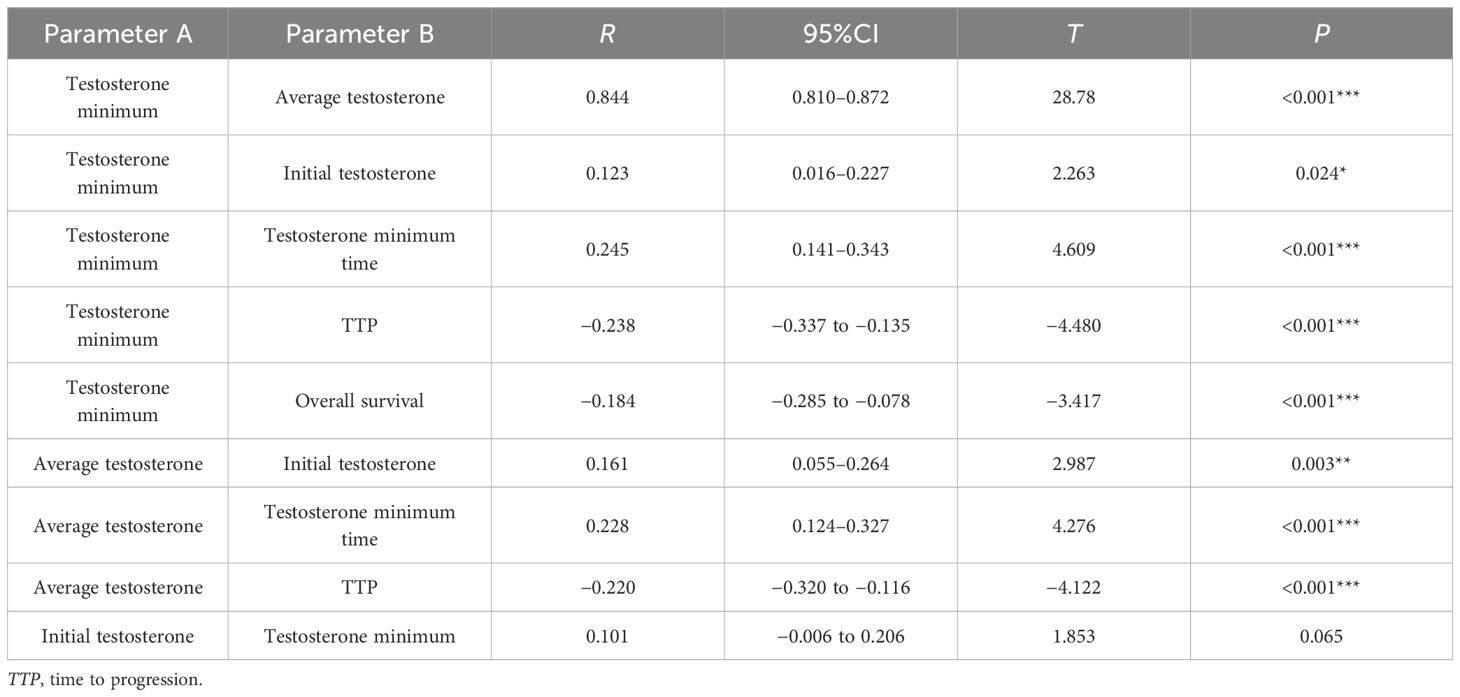Click the confidence interval 0.141–0.343
This screenshot has width=1460, height=697.
(841, 249)
